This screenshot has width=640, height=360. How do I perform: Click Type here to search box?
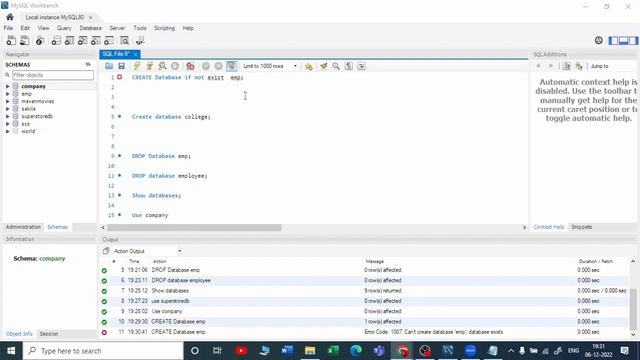tap(103, 351)
